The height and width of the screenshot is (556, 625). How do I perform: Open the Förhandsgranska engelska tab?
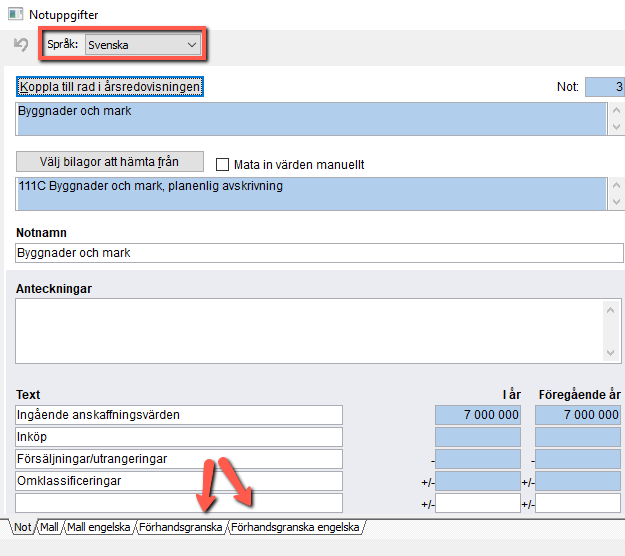tap(295, 527)
